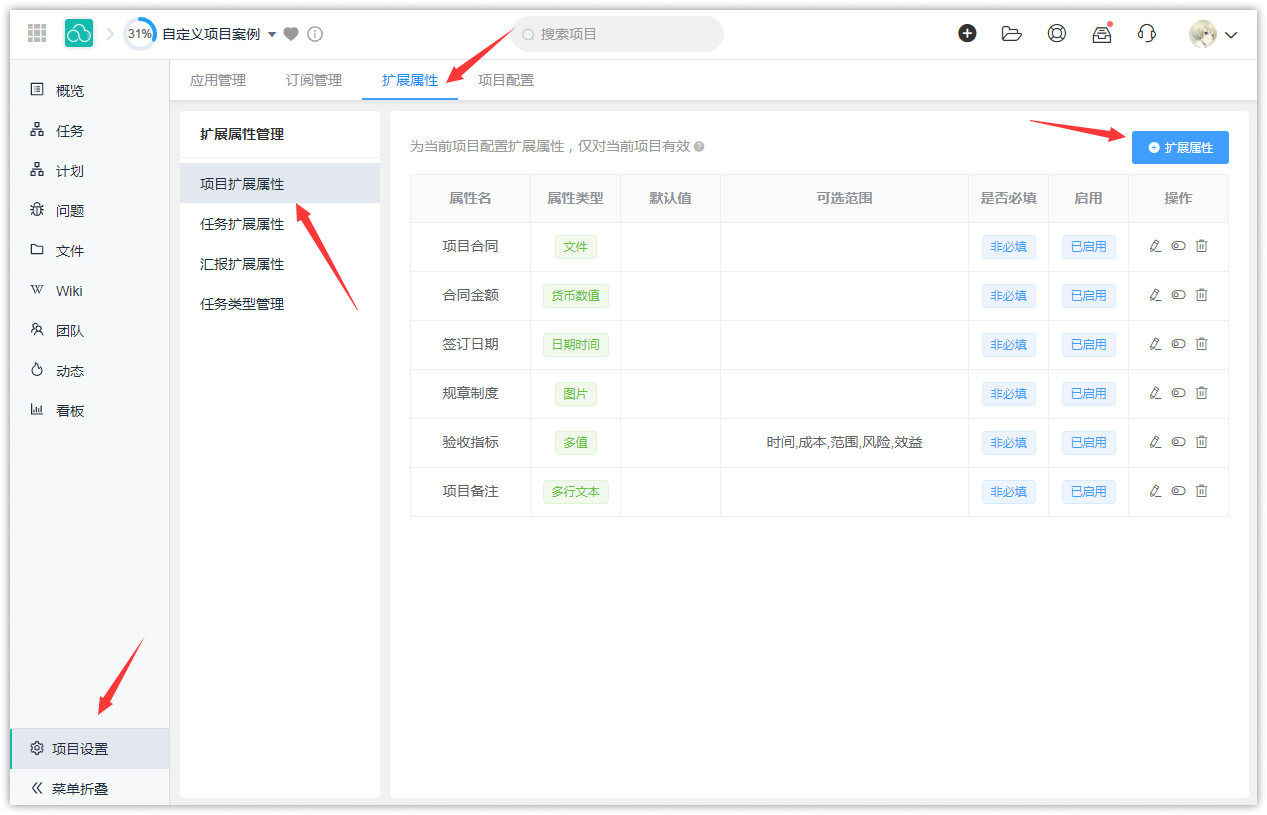The width and height of the screenshot is (1267, 815).
Task: Click 非必填 tag in 项目合同 row
Action: coord(1008,247)
